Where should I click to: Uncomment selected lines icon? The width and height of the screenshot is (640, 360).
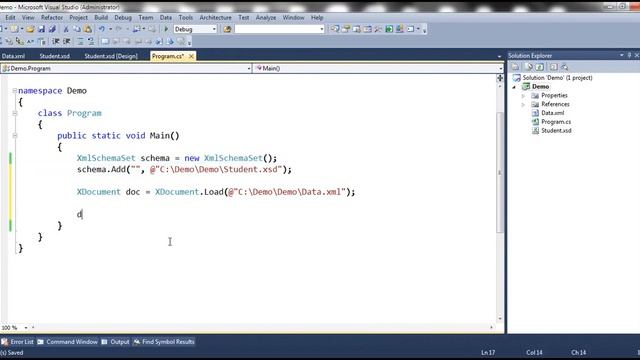(x=91, y=41)
